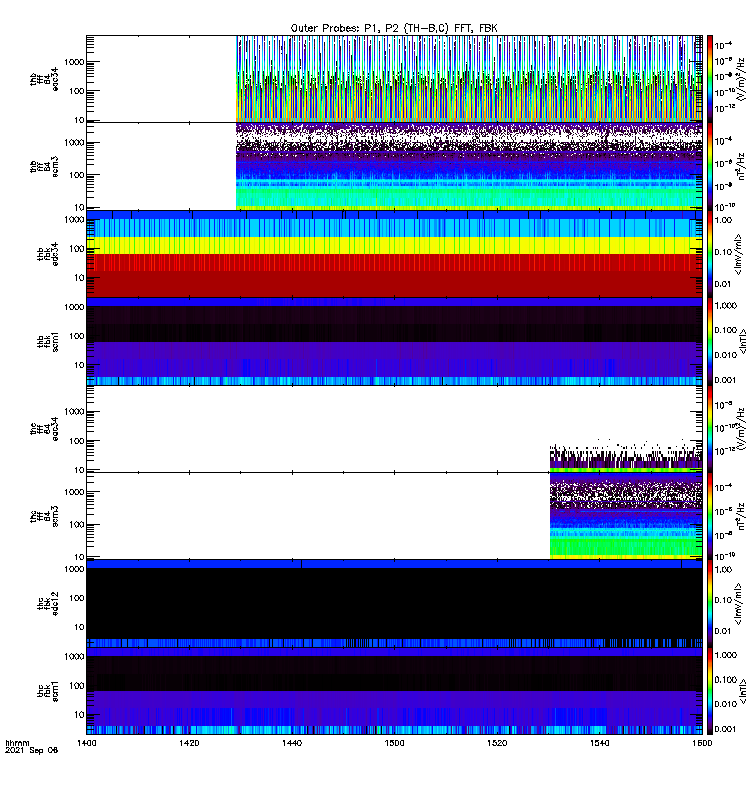Click the "10" y-axis tick of thb edc34 panel
Viewport: 750px width, 800px height.
79,278
